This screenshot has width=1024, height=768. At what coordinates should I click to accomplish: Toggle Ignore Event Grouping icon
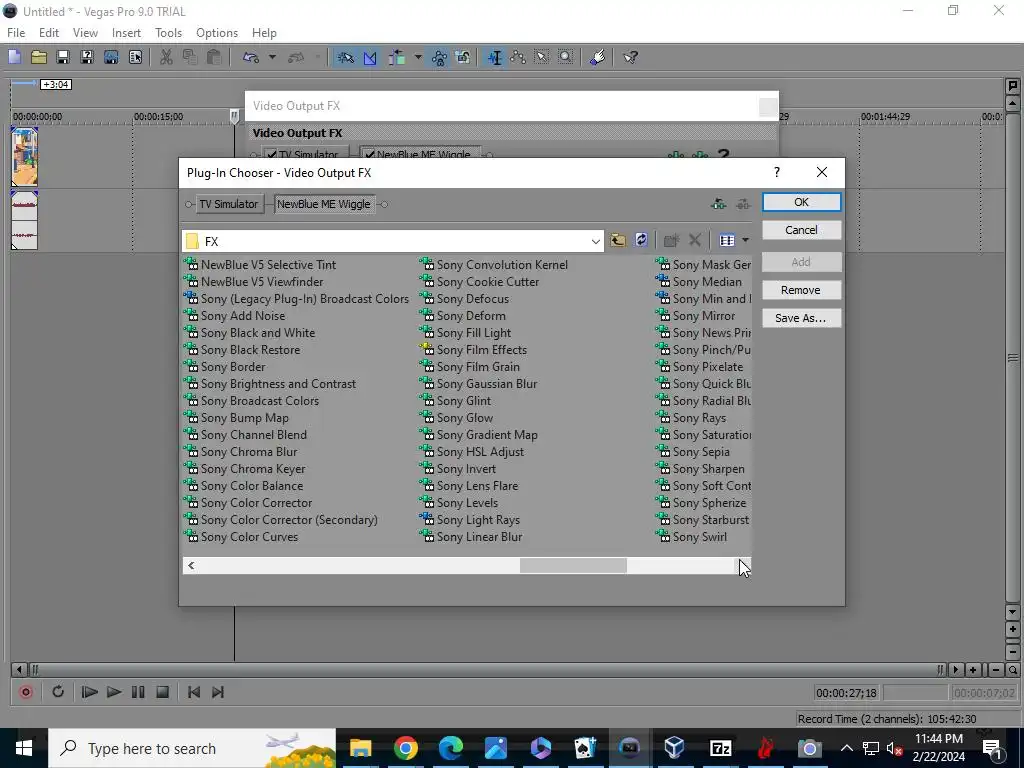(x=463, y=57)
